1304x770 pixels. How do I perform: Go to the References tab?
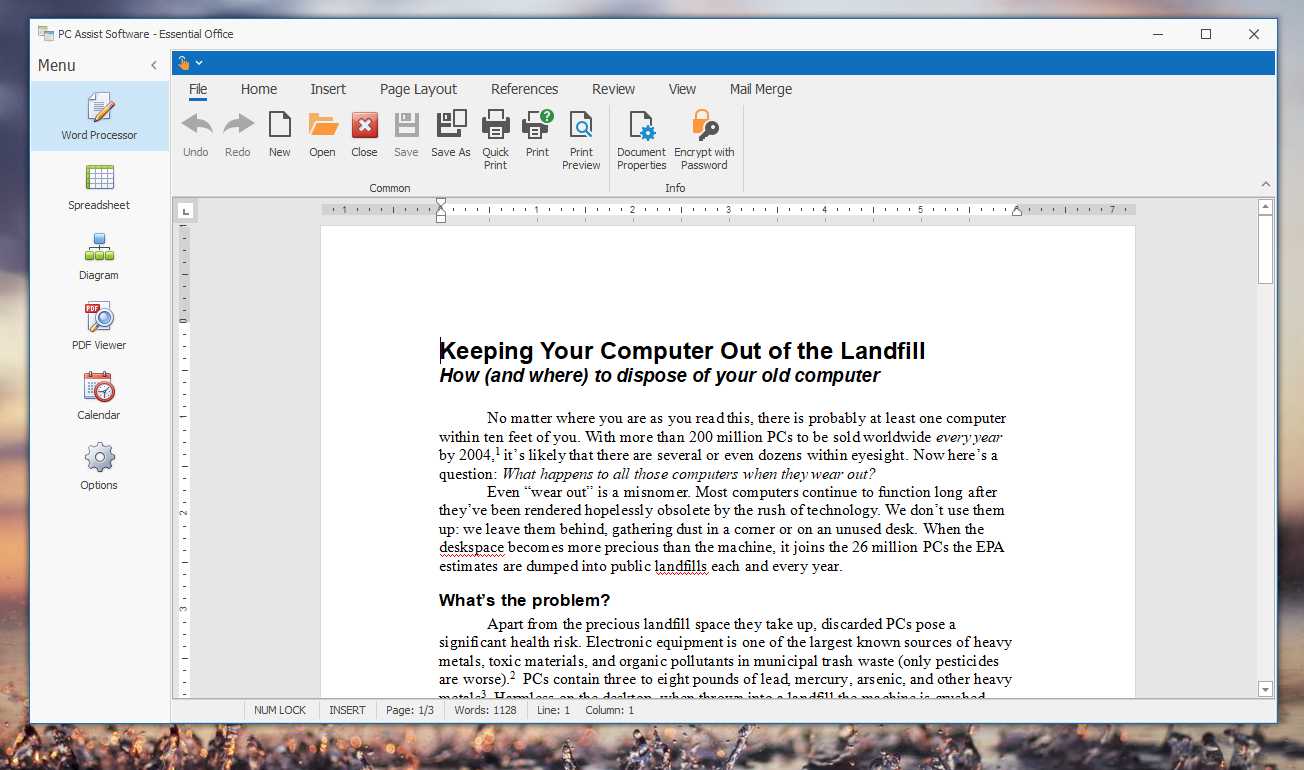pyautogui.click(x=524, y=89)
